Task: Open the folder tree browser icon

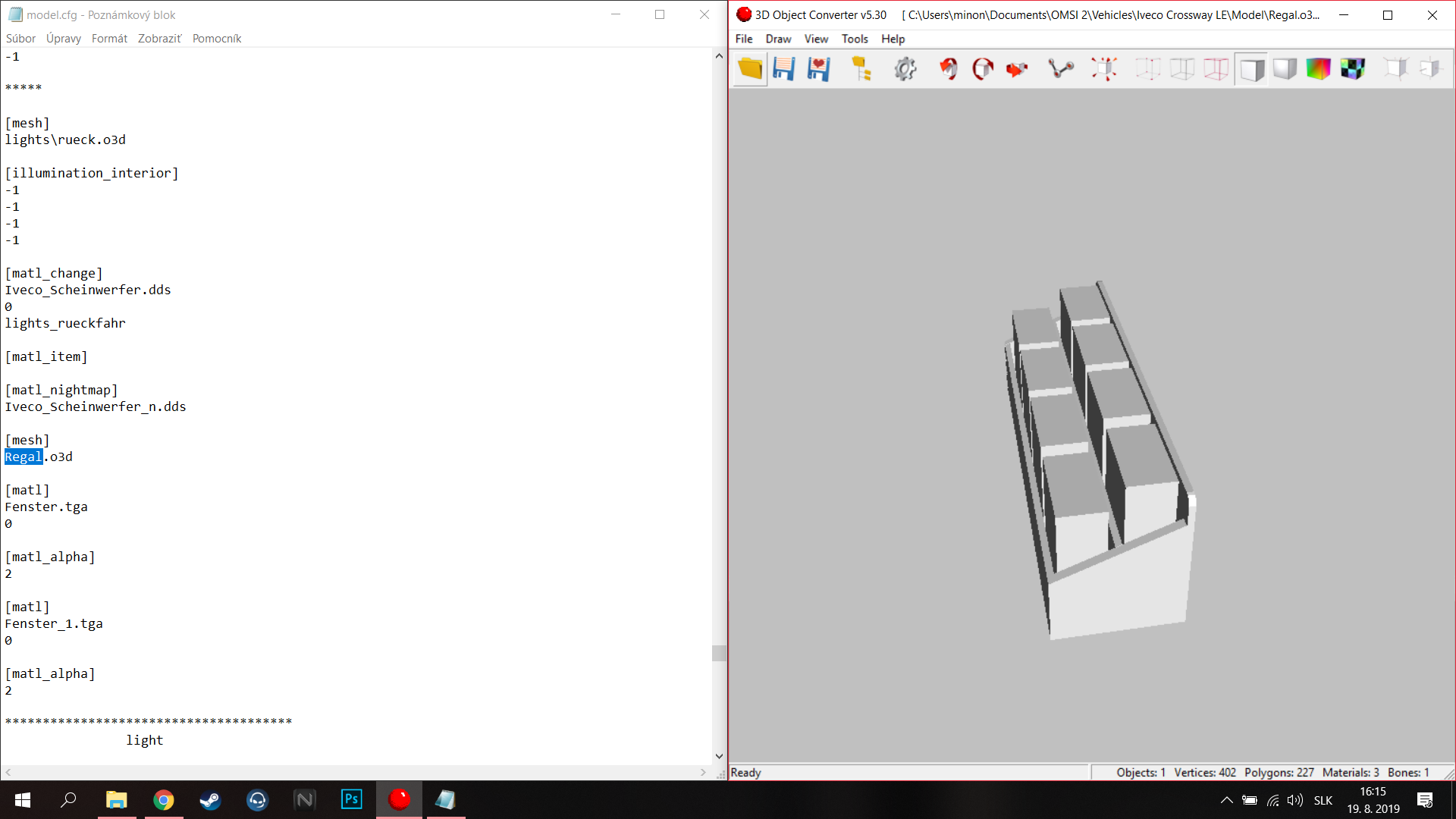Action: coord(861,69)
